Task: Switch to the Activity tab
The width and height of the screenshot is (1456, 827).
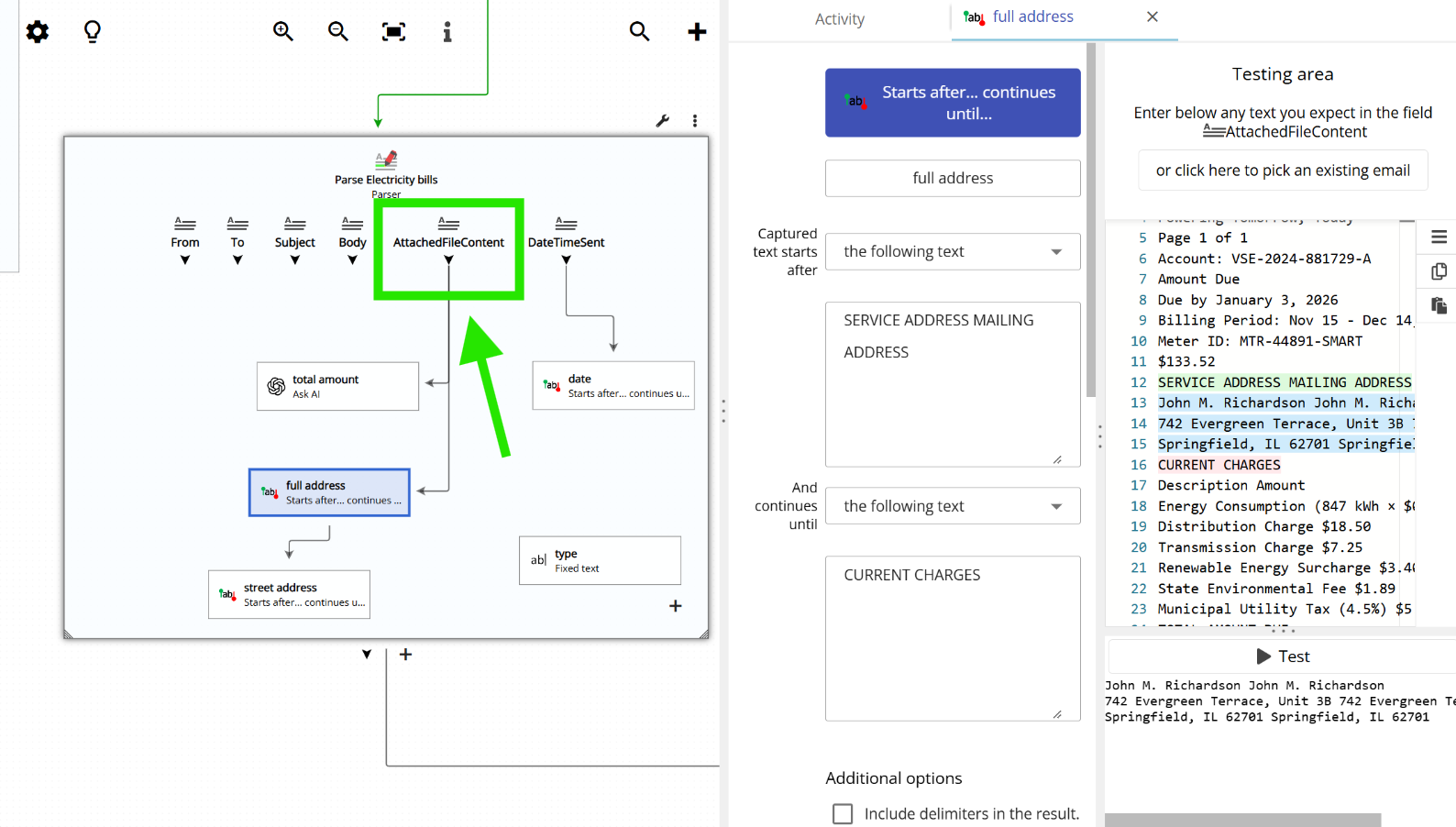Action: coord(839,19)
